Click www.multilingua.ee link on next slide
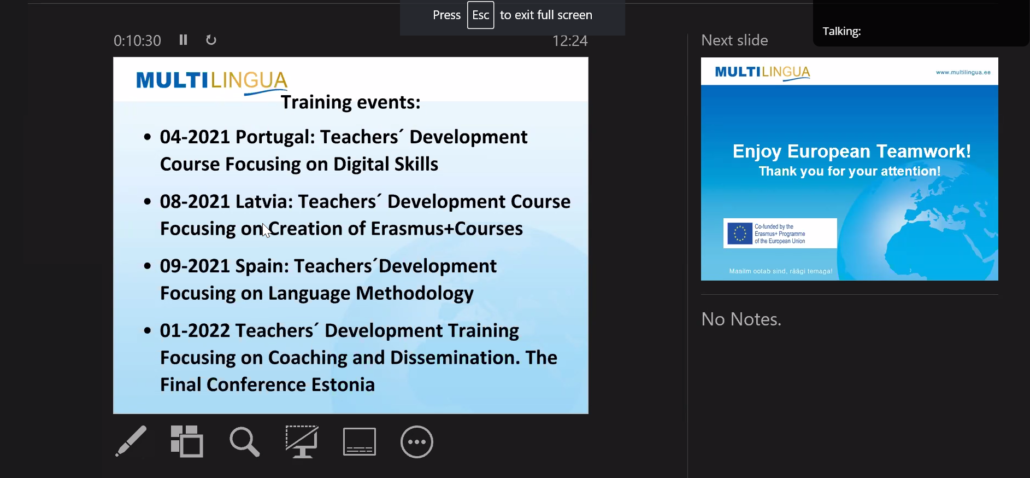The image size is (1030, 478). tap(963, 72)
